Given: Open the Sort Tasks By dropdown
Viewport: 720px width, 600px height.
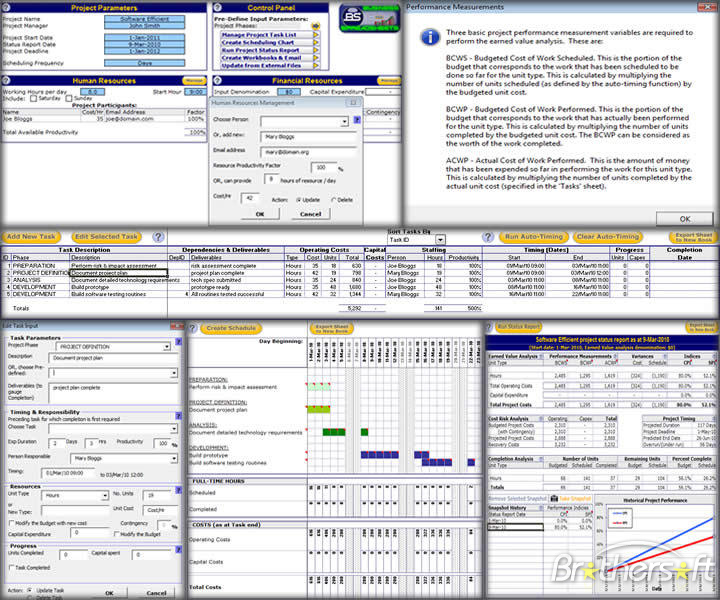Looking at the screenshot, I should pyautogui.click(x=440, y=240).
